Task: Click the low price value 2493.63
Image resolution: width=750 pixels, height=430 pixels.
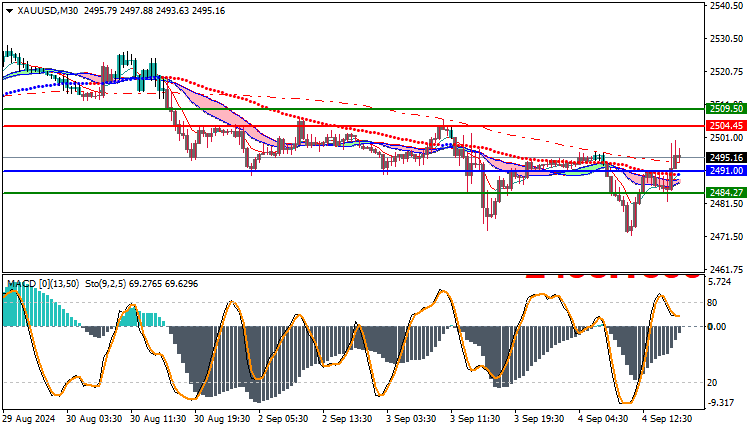Action: click(x=173, y=11)
